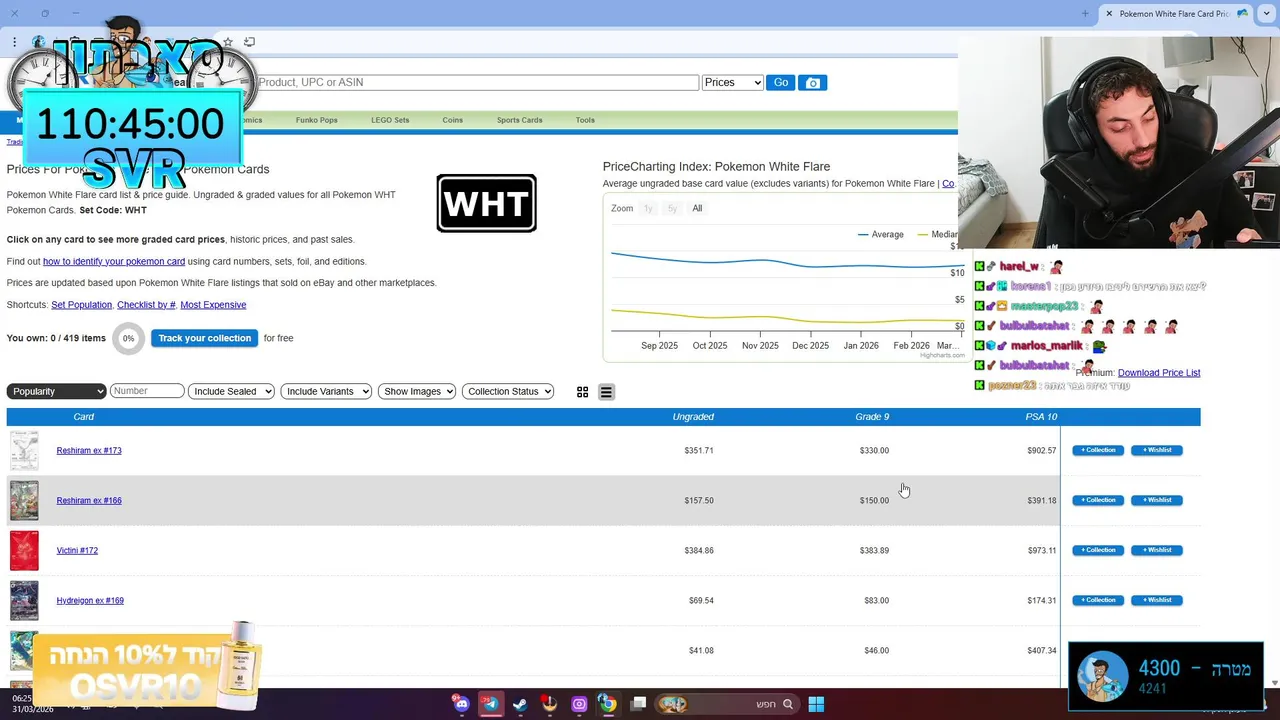Image resolution: width=1280 pixels, height=720 pixels.
Task: Open Task View in the taskbar
Action: coord(638,704)
